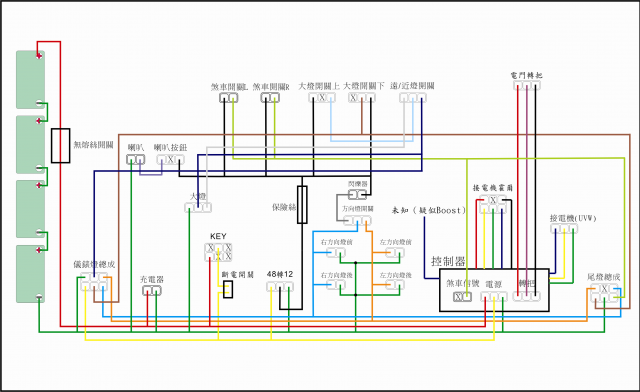The width and height of the screenshot is (640, 392).
Task: Click the 儀錶燈總成 connector block
Action: tap(94, 281)
